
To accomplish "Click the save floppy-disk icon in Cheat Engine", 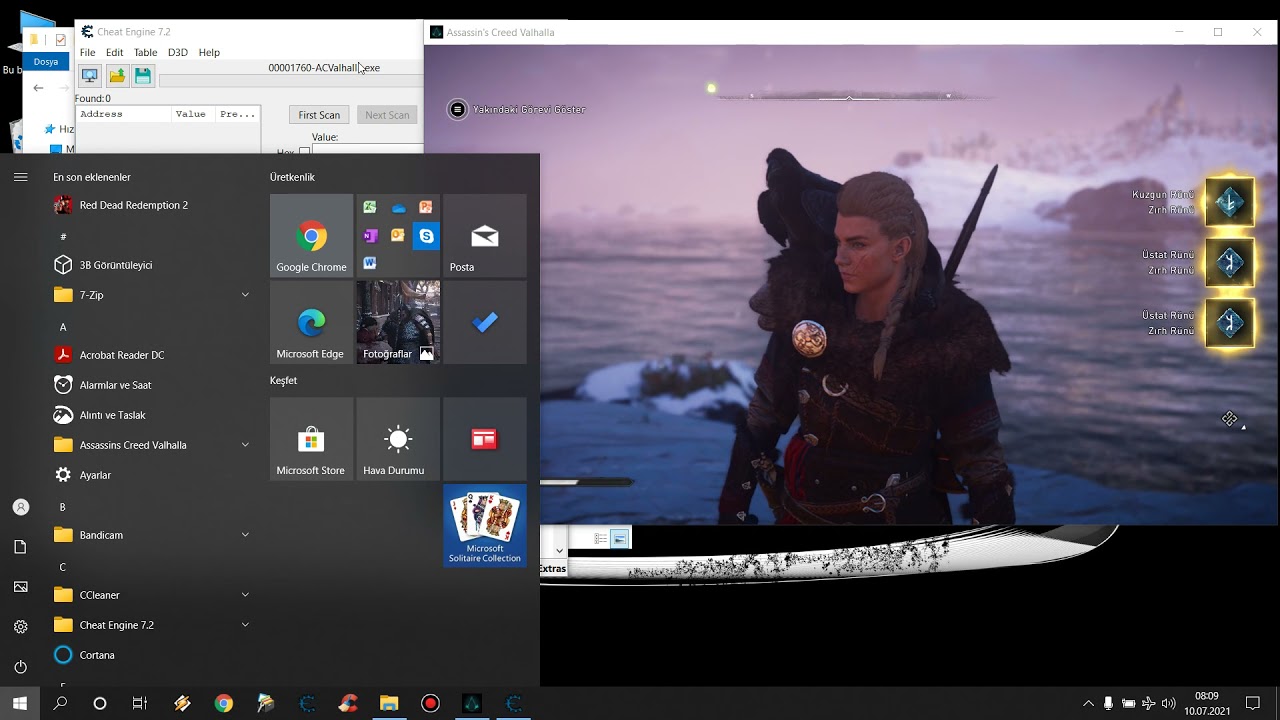I will (x=143, y=76).
